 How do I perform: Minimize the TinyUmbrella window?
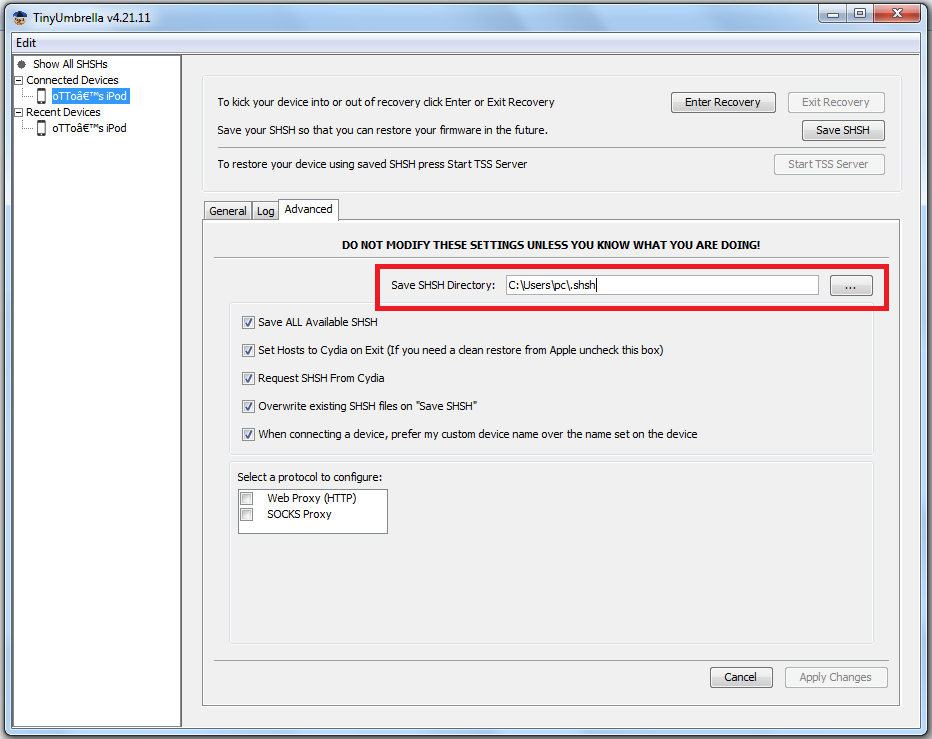pos(833,14)
